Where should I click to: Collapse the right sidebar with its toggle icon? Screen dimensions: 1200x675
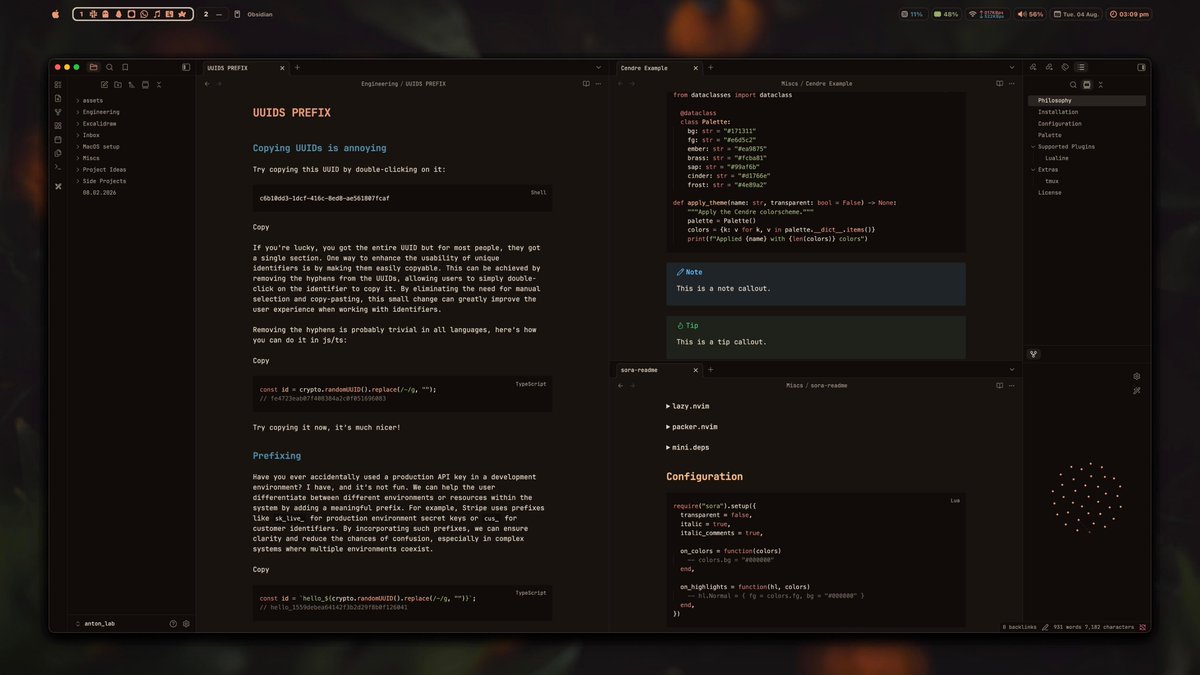point(1142,67)
